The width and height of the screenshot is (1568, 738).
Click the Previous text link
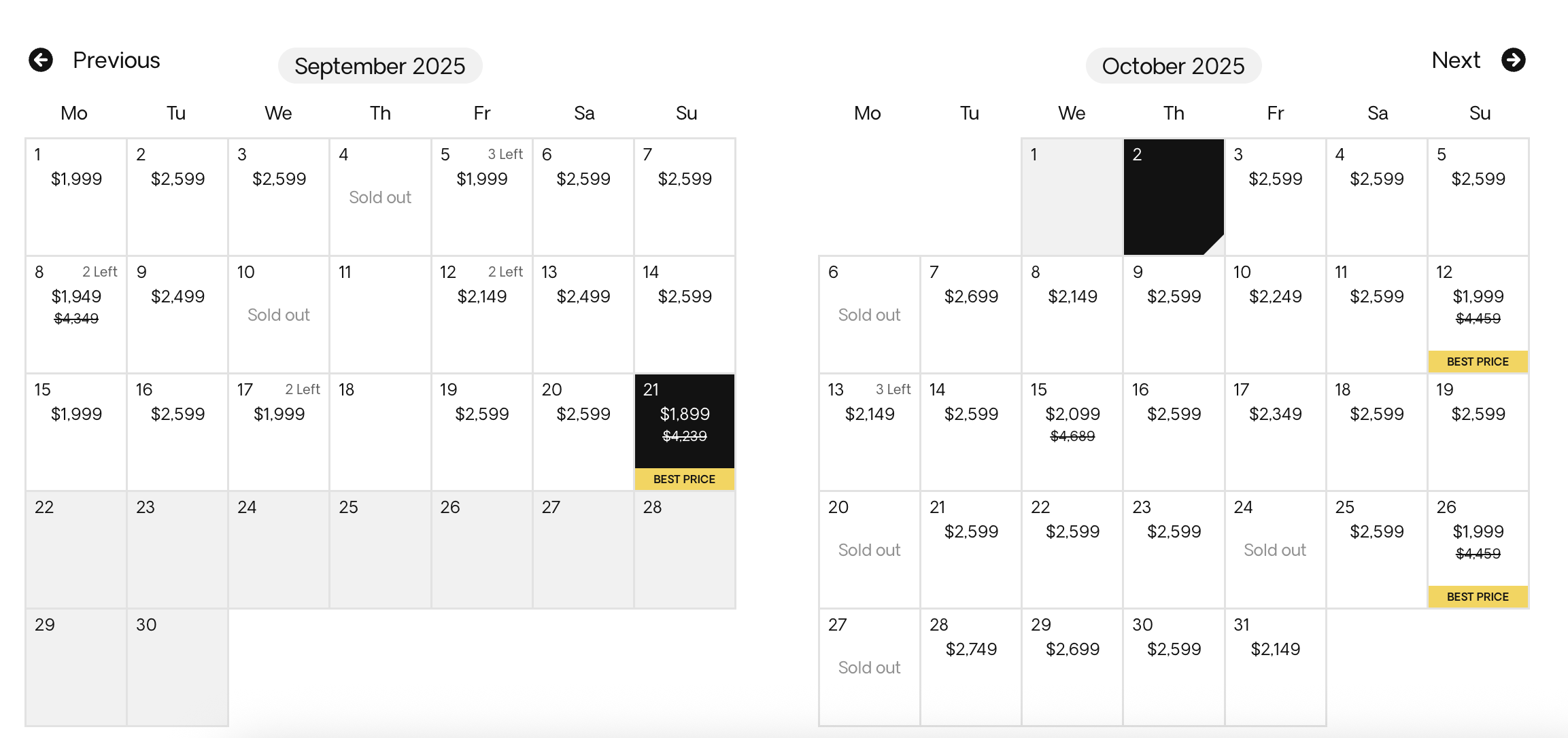[x=116, y=60]
